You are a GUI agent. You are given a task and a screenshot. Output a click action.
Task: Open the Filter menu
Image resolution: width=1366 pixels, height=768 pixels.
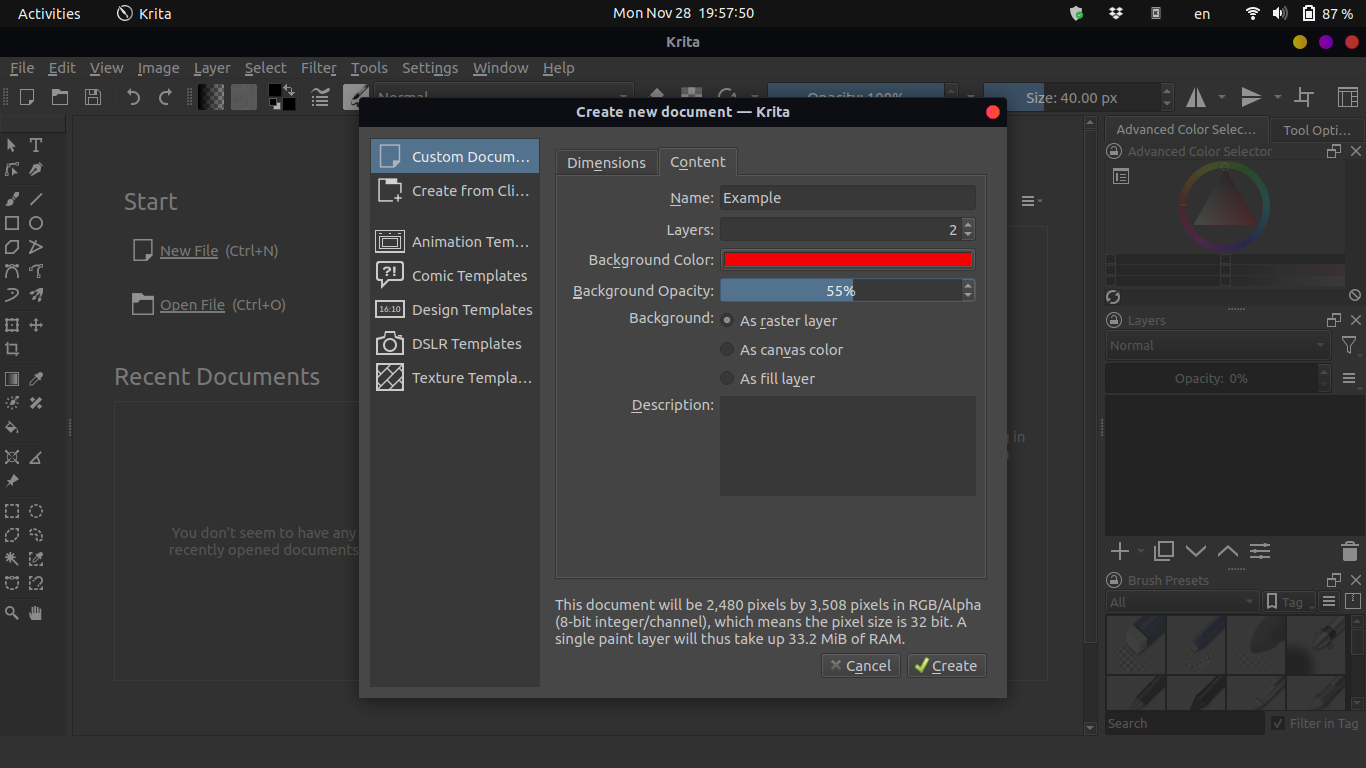pyautogui.click(x=318, y=67)
